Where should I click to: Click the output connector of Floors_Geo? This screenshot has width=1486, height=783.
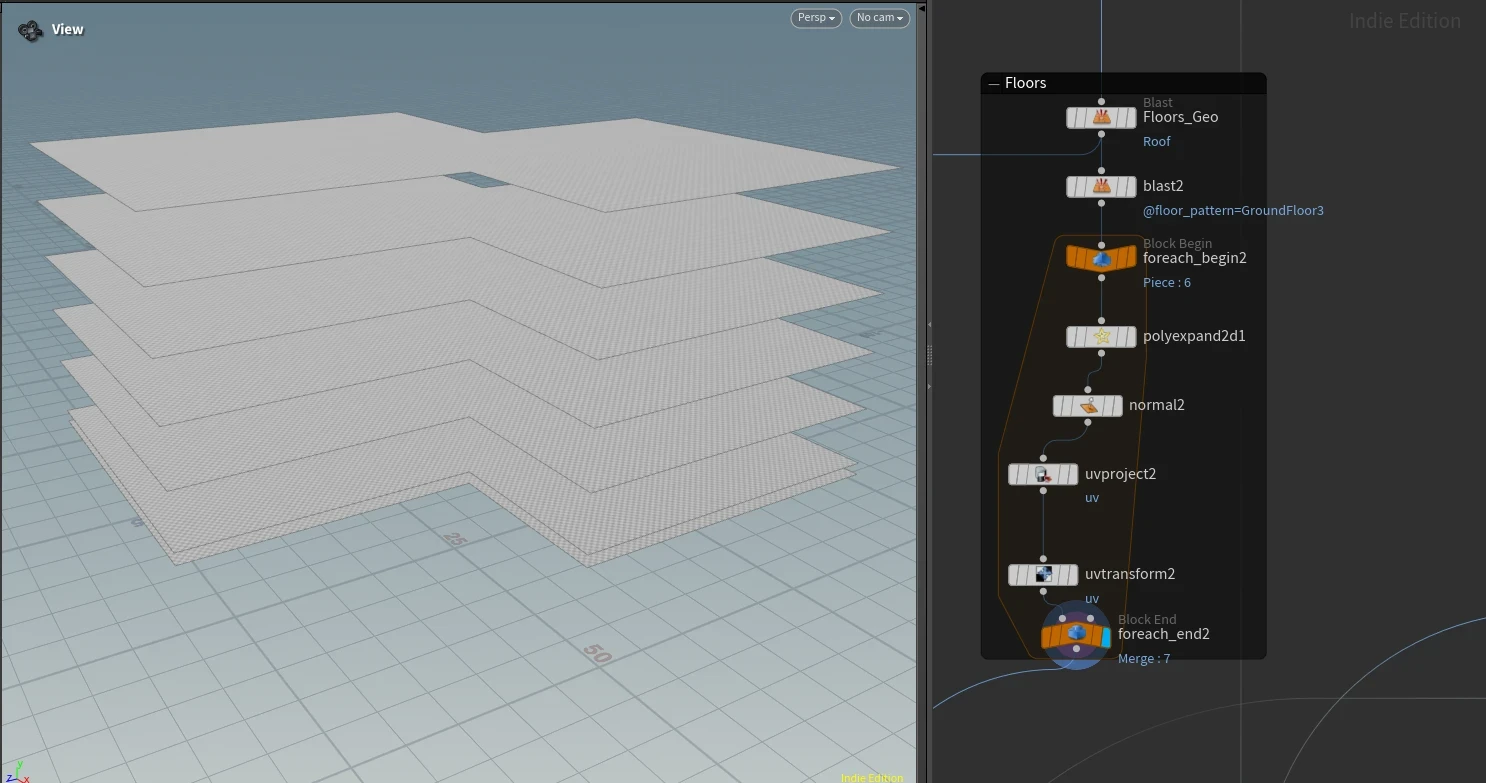coord(1102,134)
